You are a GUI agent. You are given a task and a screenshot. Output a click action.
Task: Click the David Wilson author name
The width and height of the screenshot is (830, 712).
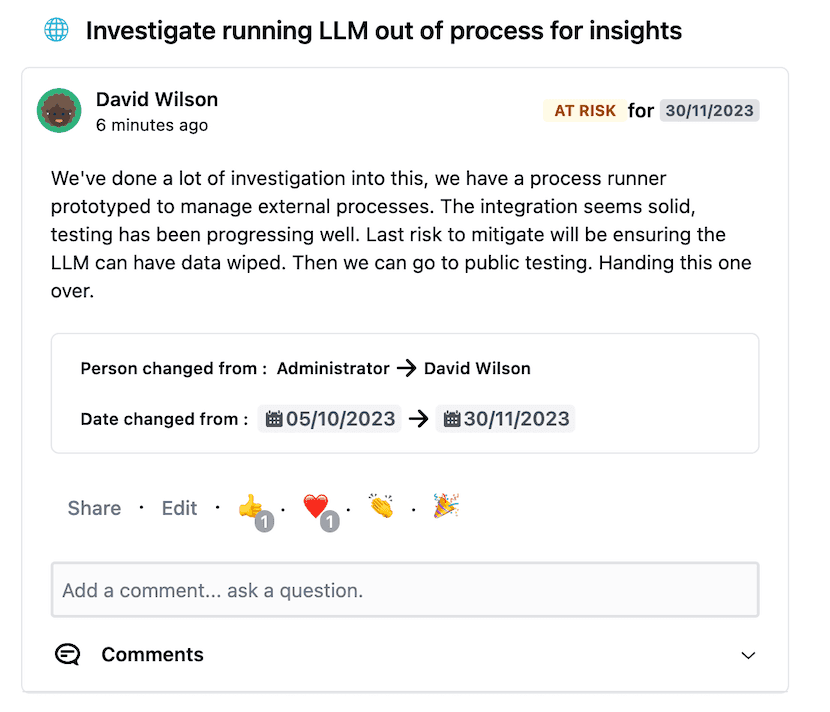[157, 100]
